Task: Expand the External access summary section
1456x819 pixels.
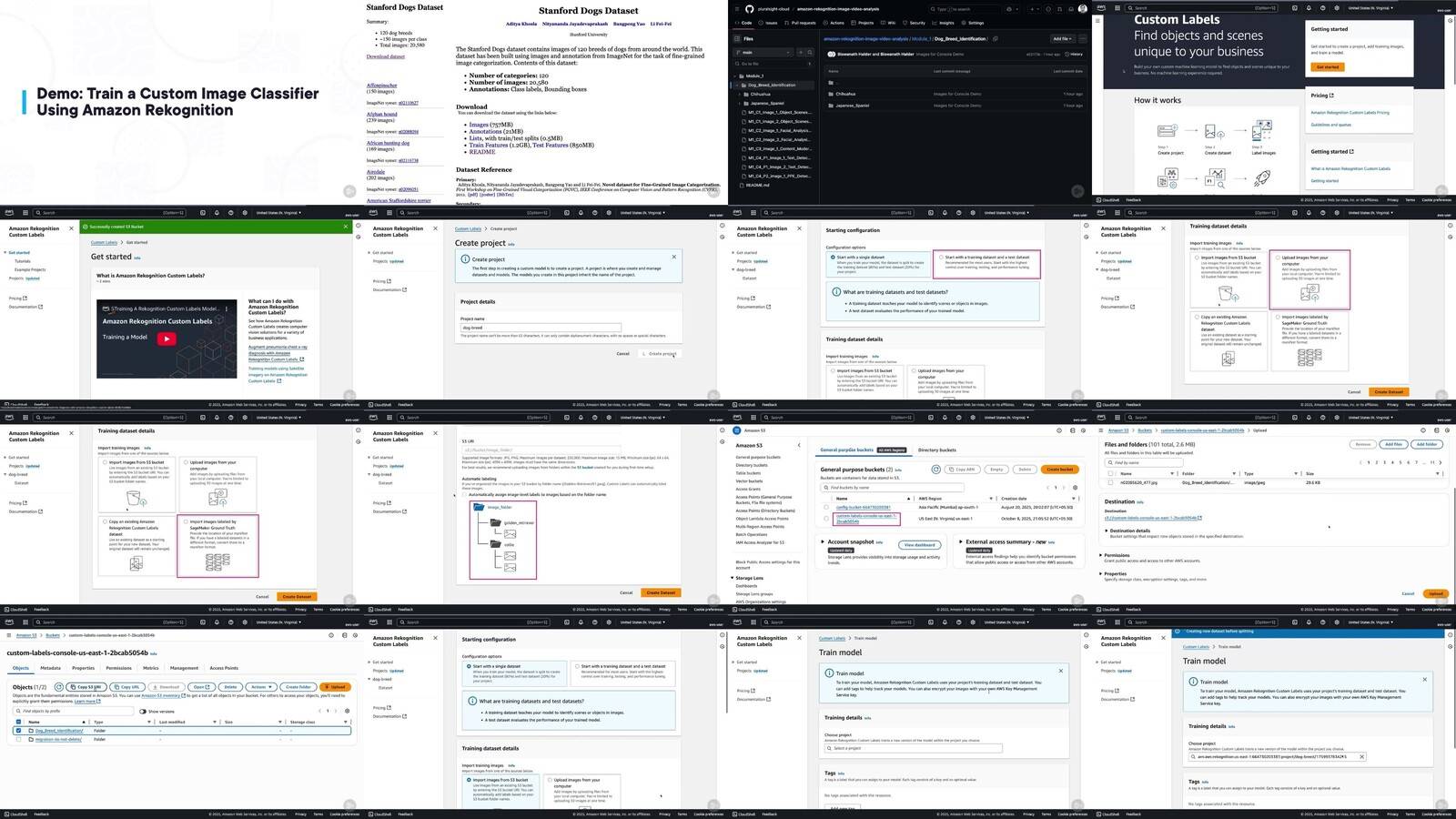Action: click(961, 542)
